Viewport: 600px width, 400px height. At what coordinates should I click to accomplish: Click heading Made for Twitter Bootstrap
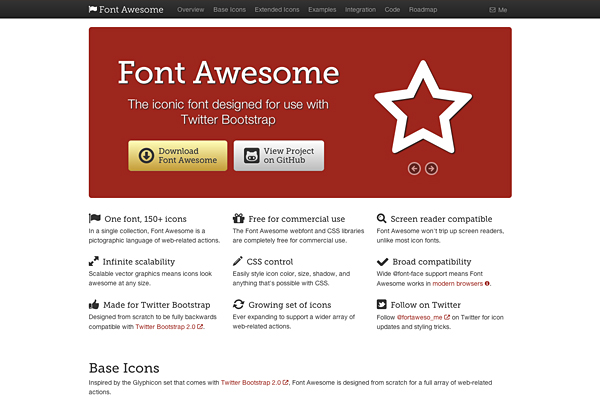point(157,305)
